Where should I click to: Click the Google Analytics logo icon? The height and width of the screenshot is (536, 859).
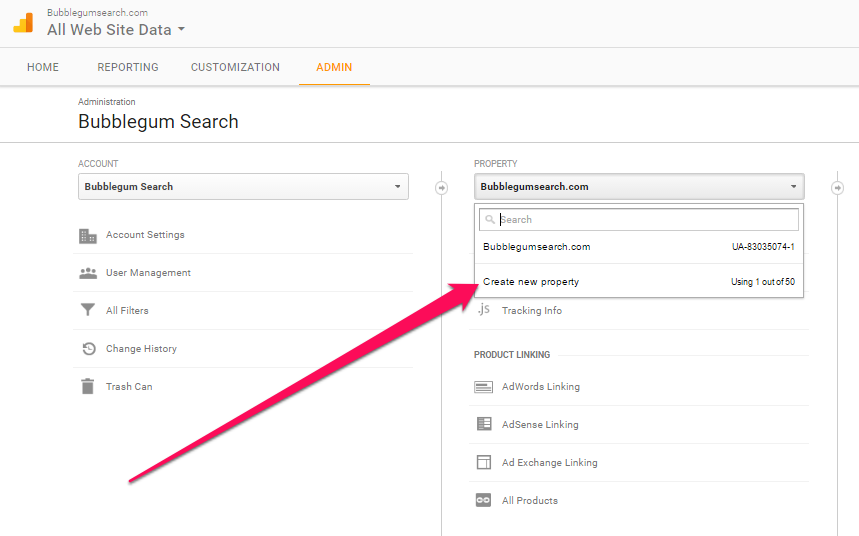click(24, 23)
